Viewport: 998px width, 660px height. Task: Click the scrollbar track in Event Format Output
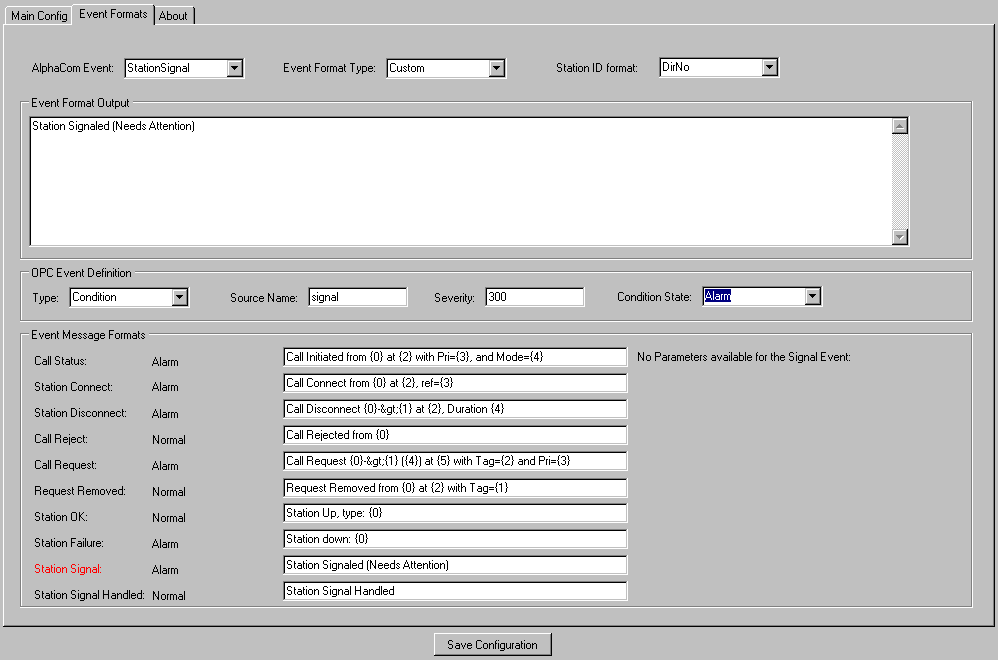click(x=900, y=181)
